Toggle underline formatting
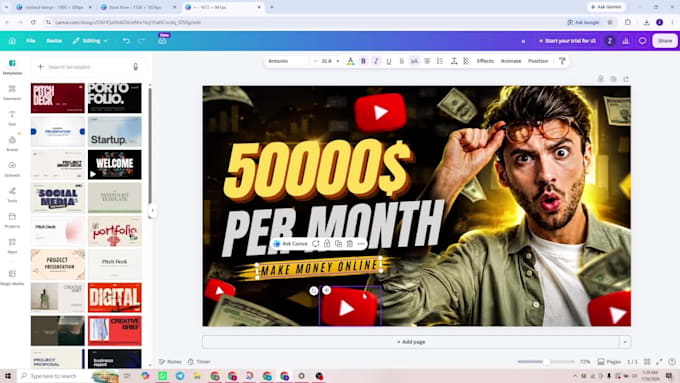This screenshot has height=383, width=680. (x=389, y=61)
